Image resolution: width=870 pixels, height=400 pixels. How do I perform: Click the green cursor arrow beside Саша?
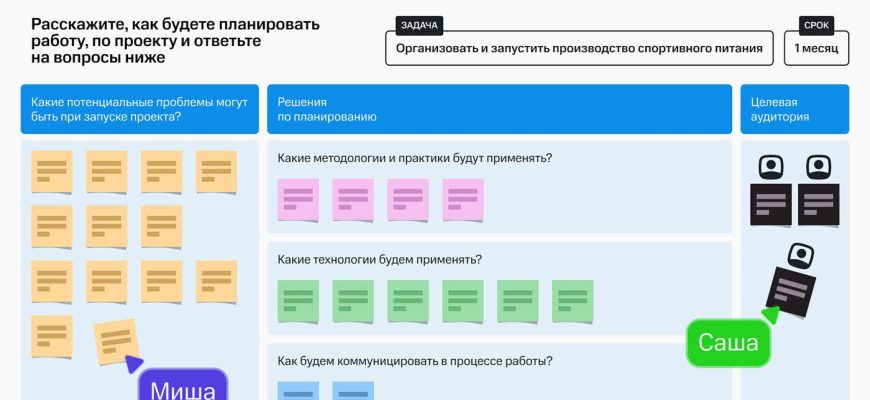click(x=769, y=315)
